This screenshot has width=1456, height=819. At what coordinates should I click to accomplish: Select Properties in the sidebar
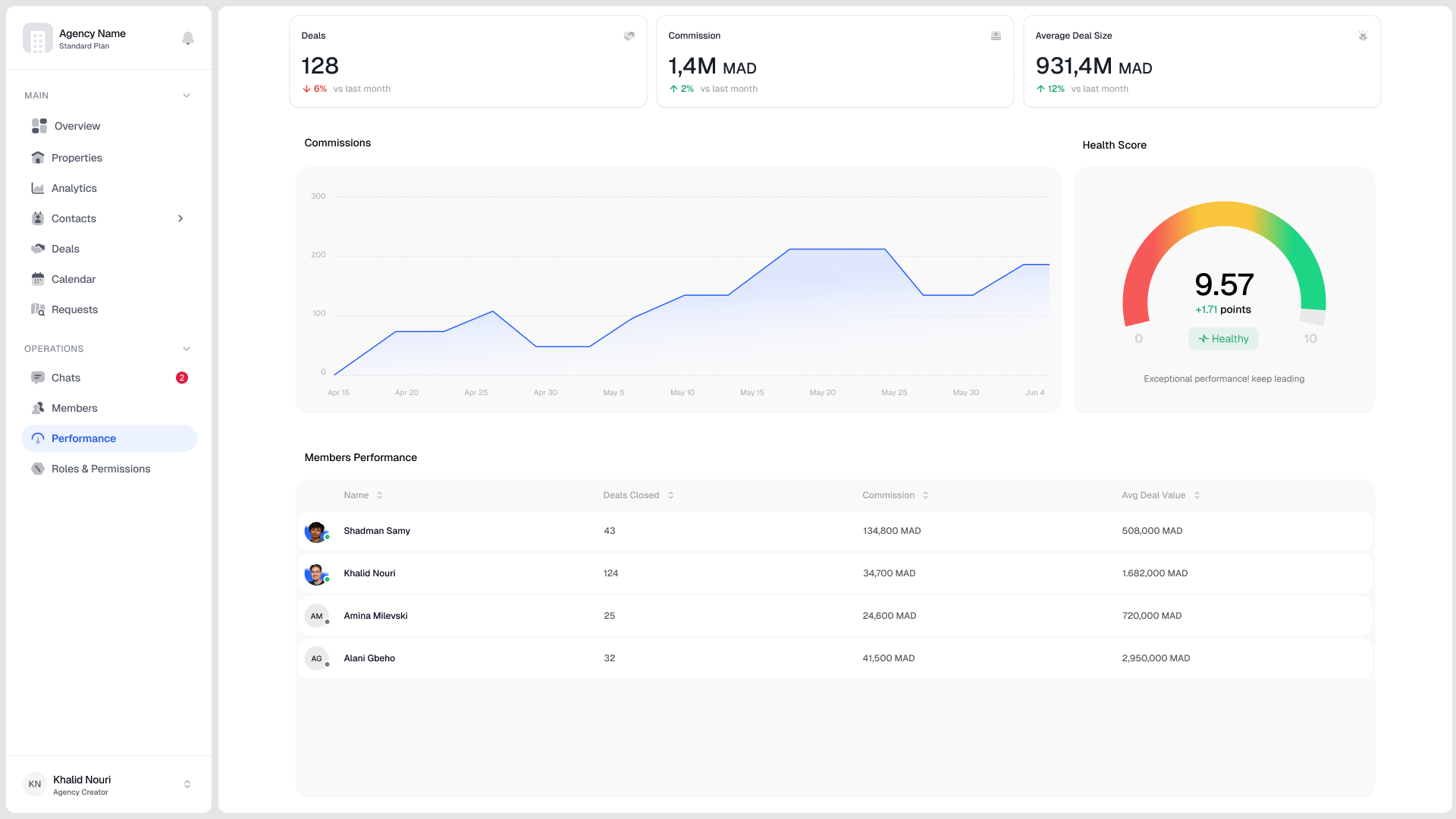click(77, 158)
